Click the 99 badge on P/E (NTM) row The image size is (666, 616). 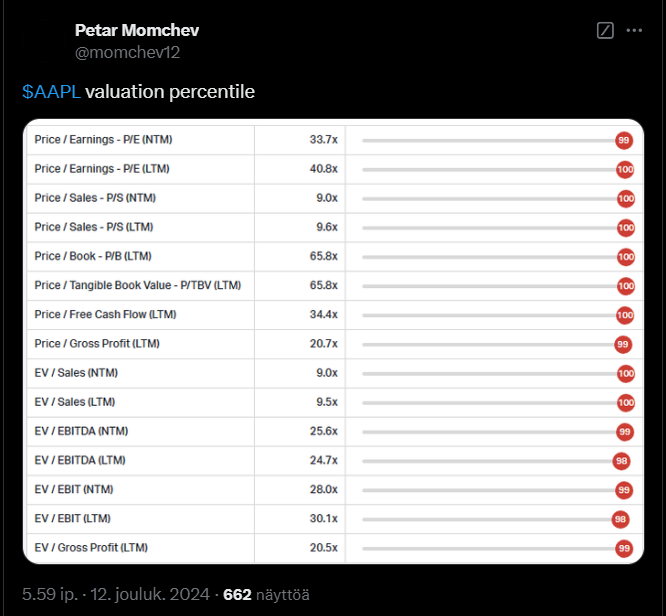[x=624, y=140]
